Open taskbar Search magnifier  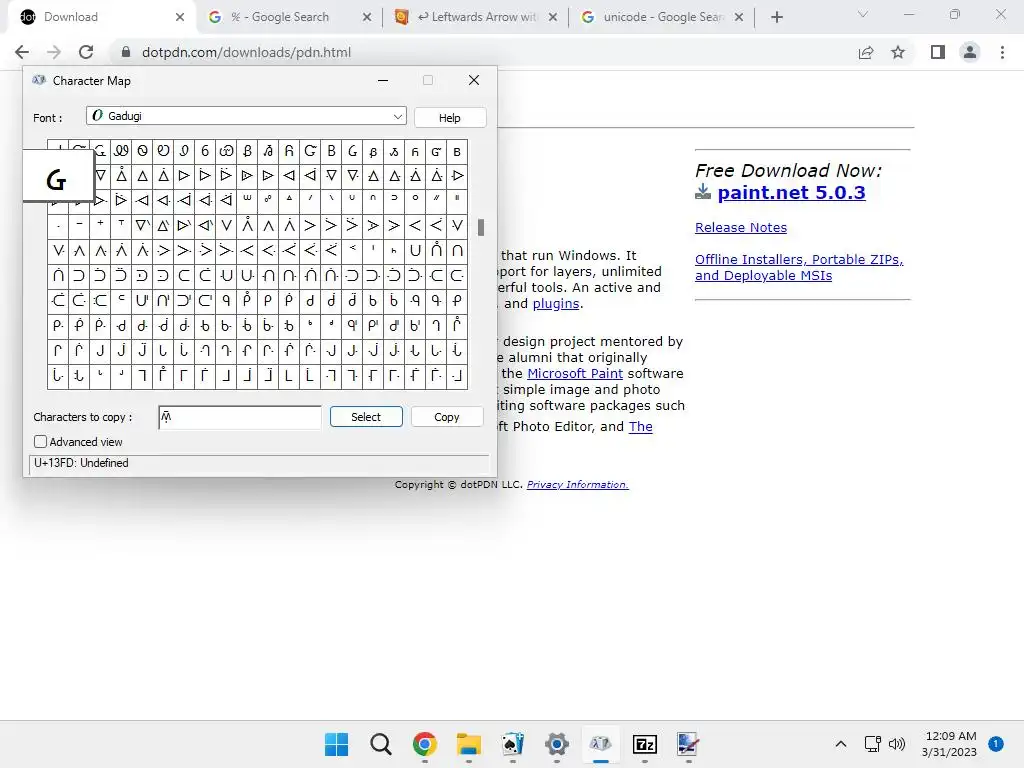tap(381, 744)
